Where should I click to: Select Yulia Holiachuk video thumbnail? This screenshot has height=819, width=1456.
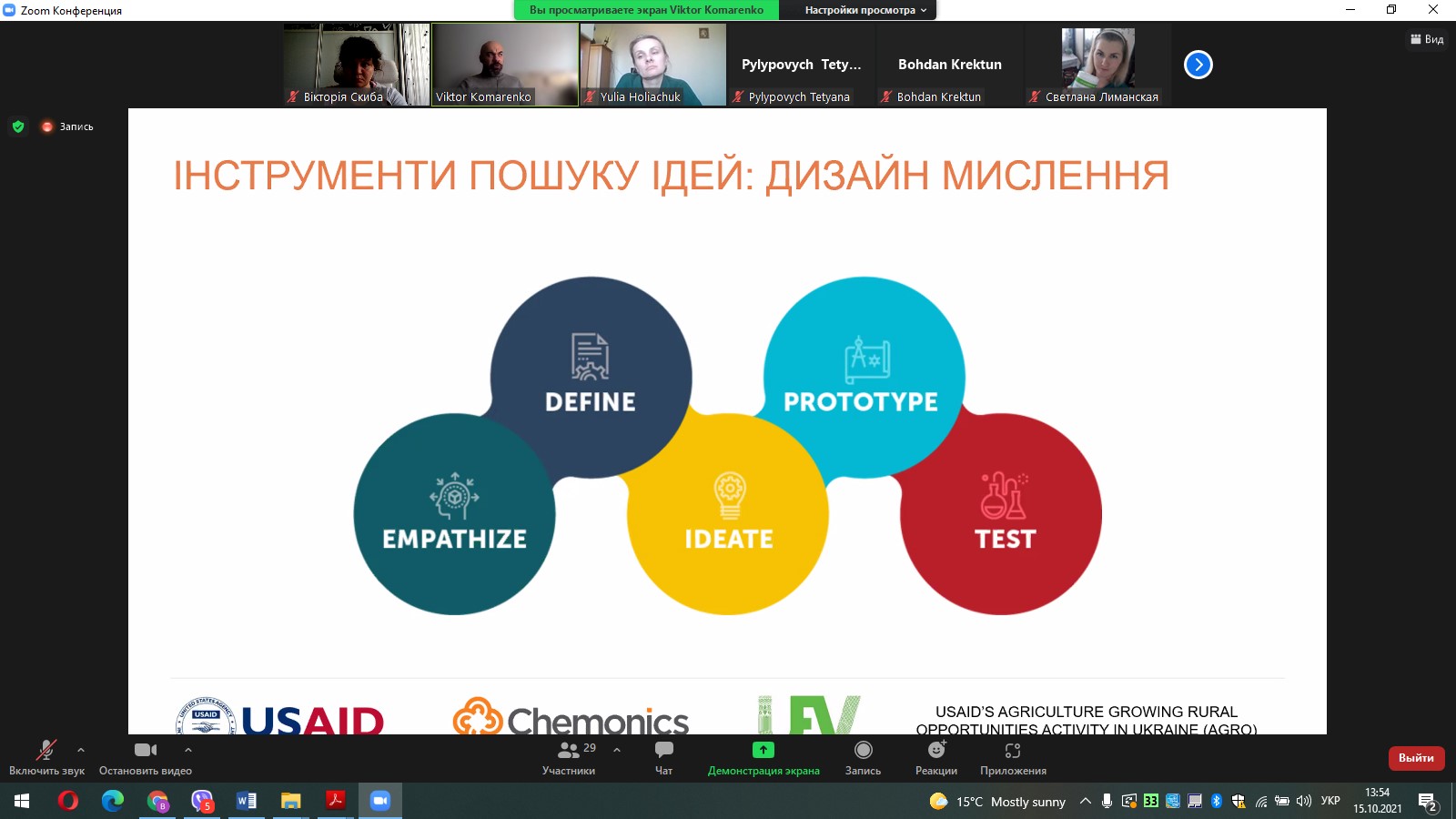point(653,64)
